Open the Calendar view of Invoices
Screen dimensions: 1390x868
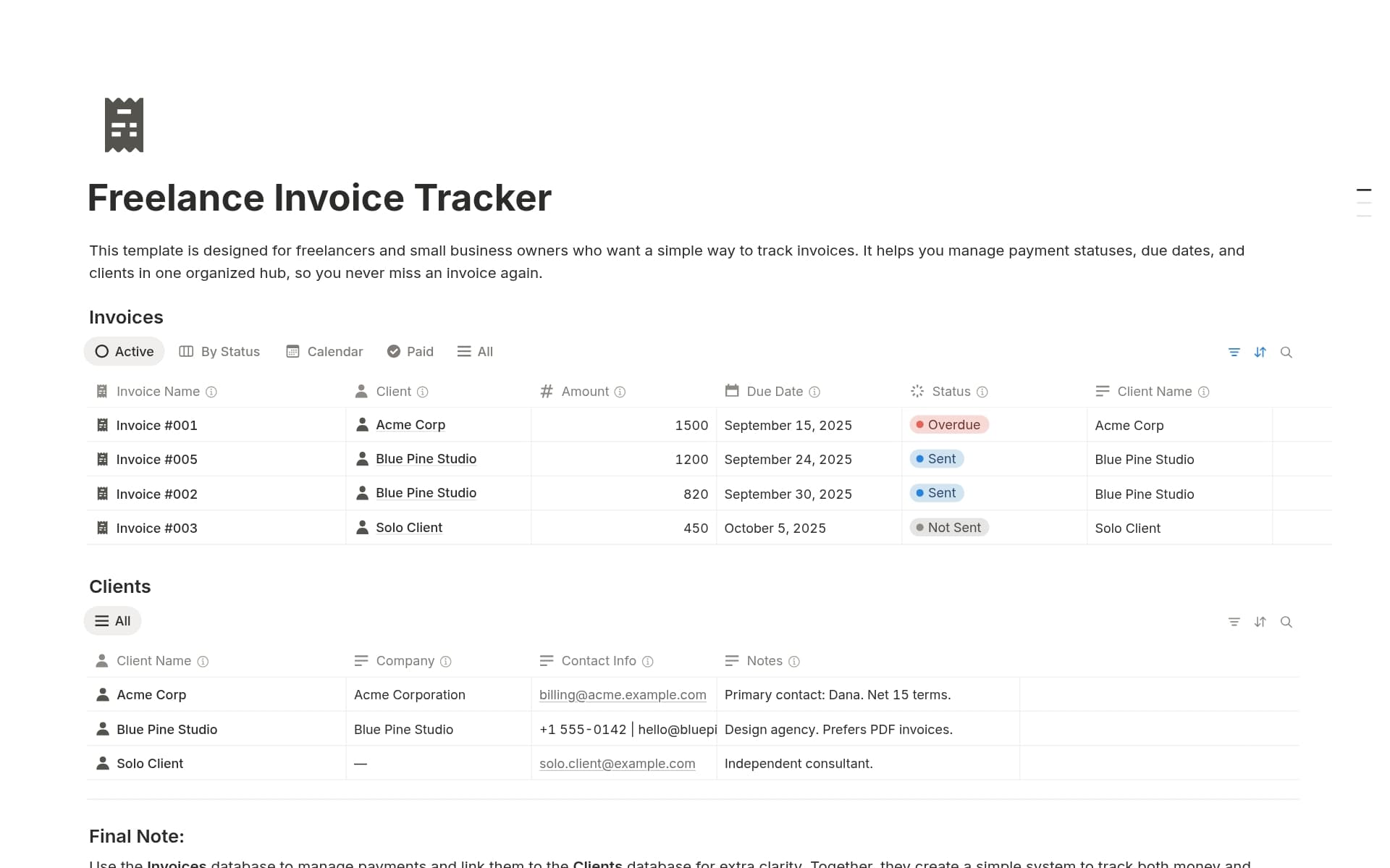pyautogui.click(x=324, y=351)
